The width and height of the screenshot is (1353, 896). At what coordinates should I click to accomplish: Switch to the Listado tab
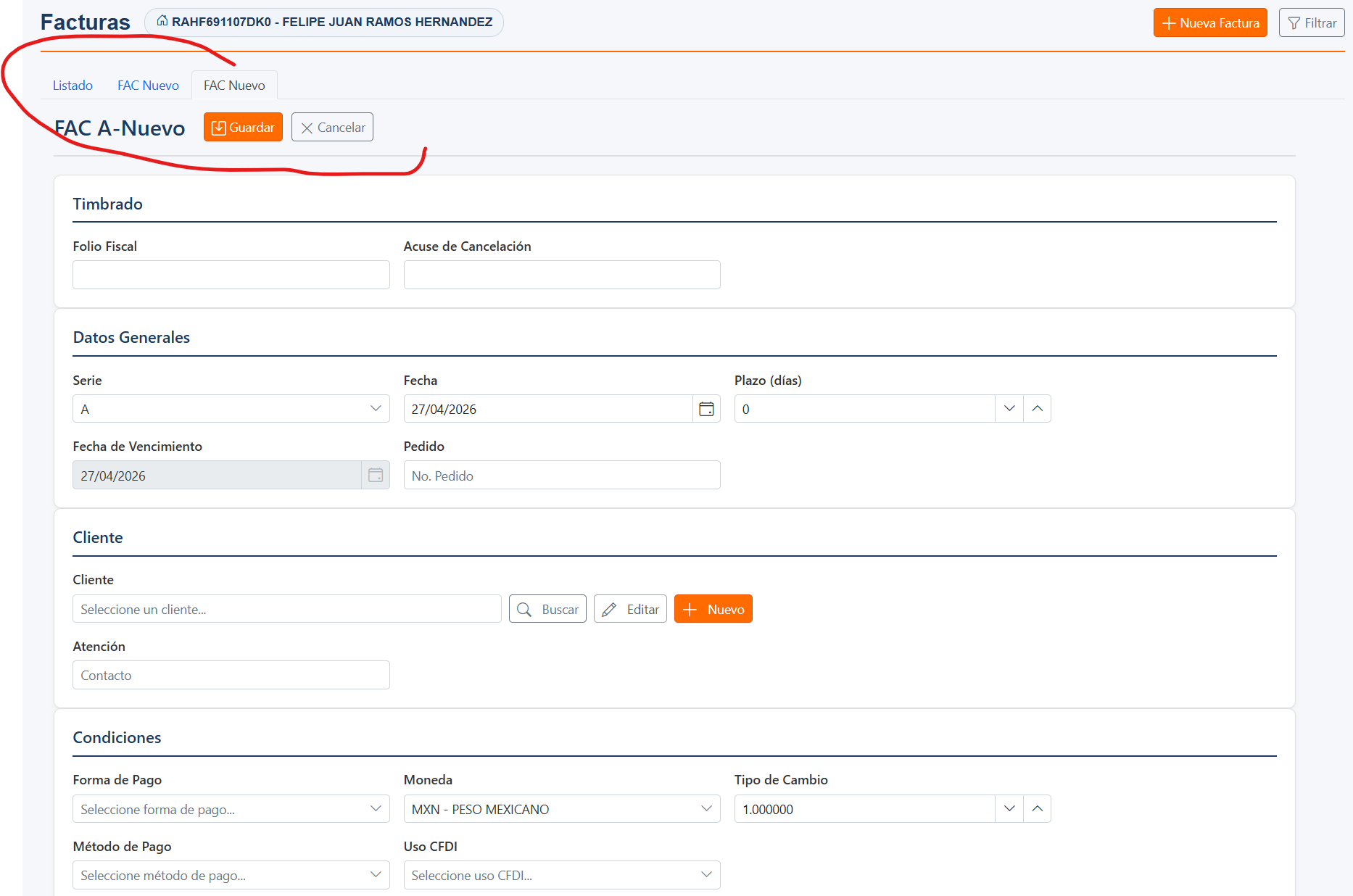tap(73, 86)
